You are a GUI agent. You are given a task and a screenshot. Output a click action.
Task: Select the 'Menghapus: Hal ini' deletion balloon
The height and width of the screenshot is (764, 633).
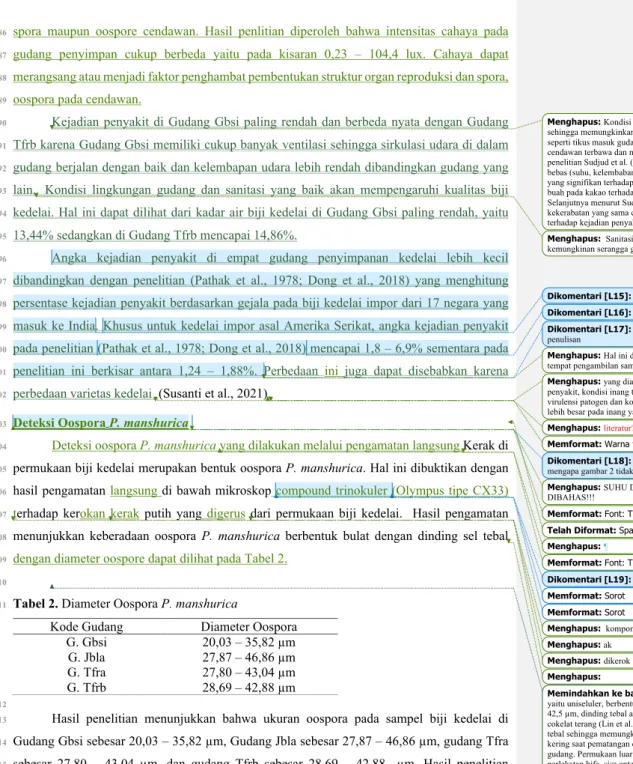coord(588,360)
